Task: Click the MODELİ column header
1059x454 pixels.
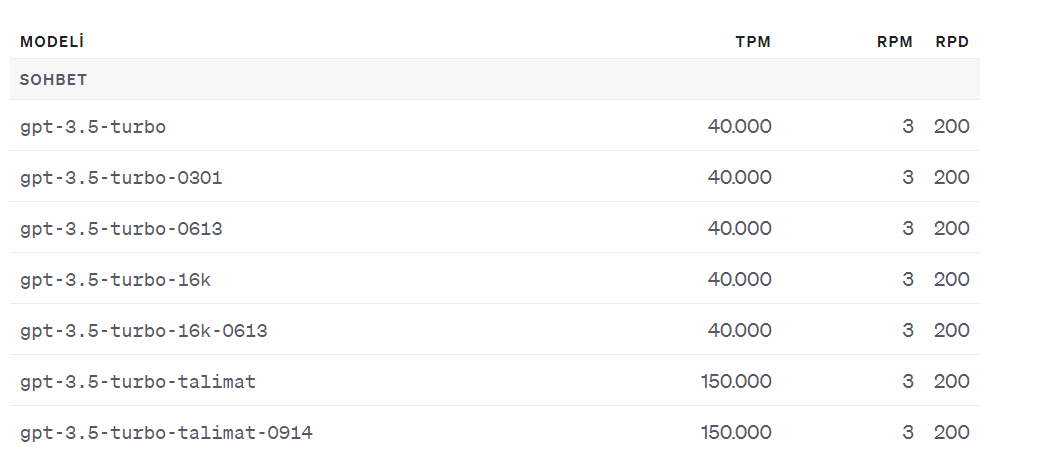Action: (52, 42)
